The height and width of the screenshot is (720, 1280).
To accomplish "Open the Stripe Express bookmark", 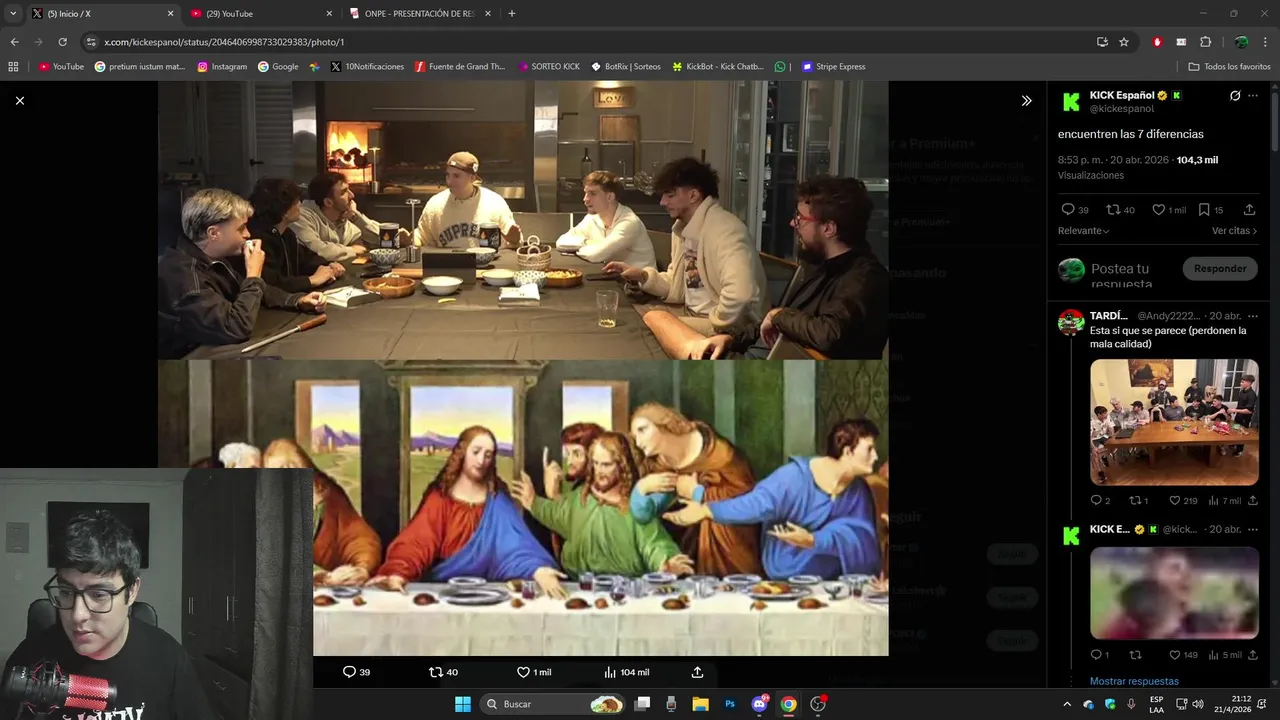I will tap(834, 67).
